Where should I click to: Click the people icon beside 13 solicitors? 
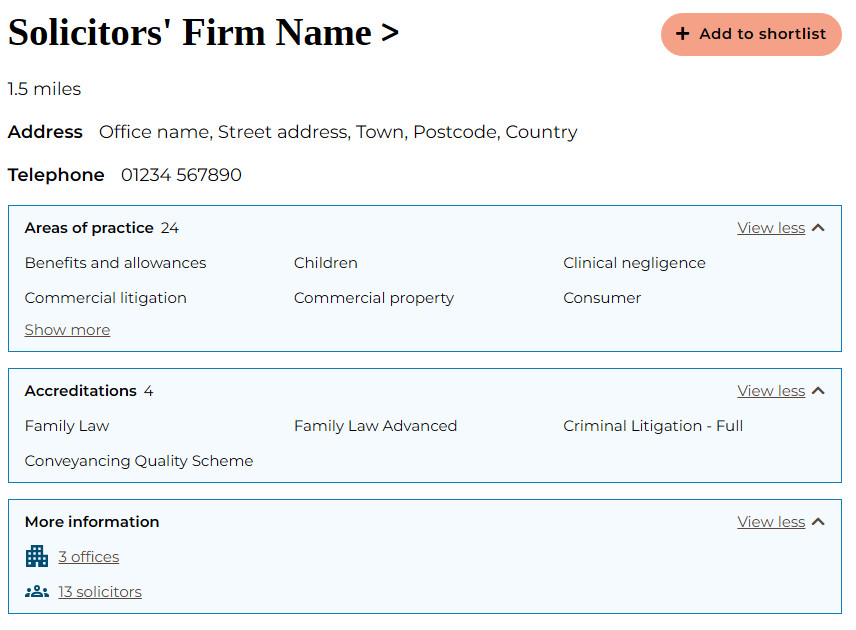[x=37, y=591]
